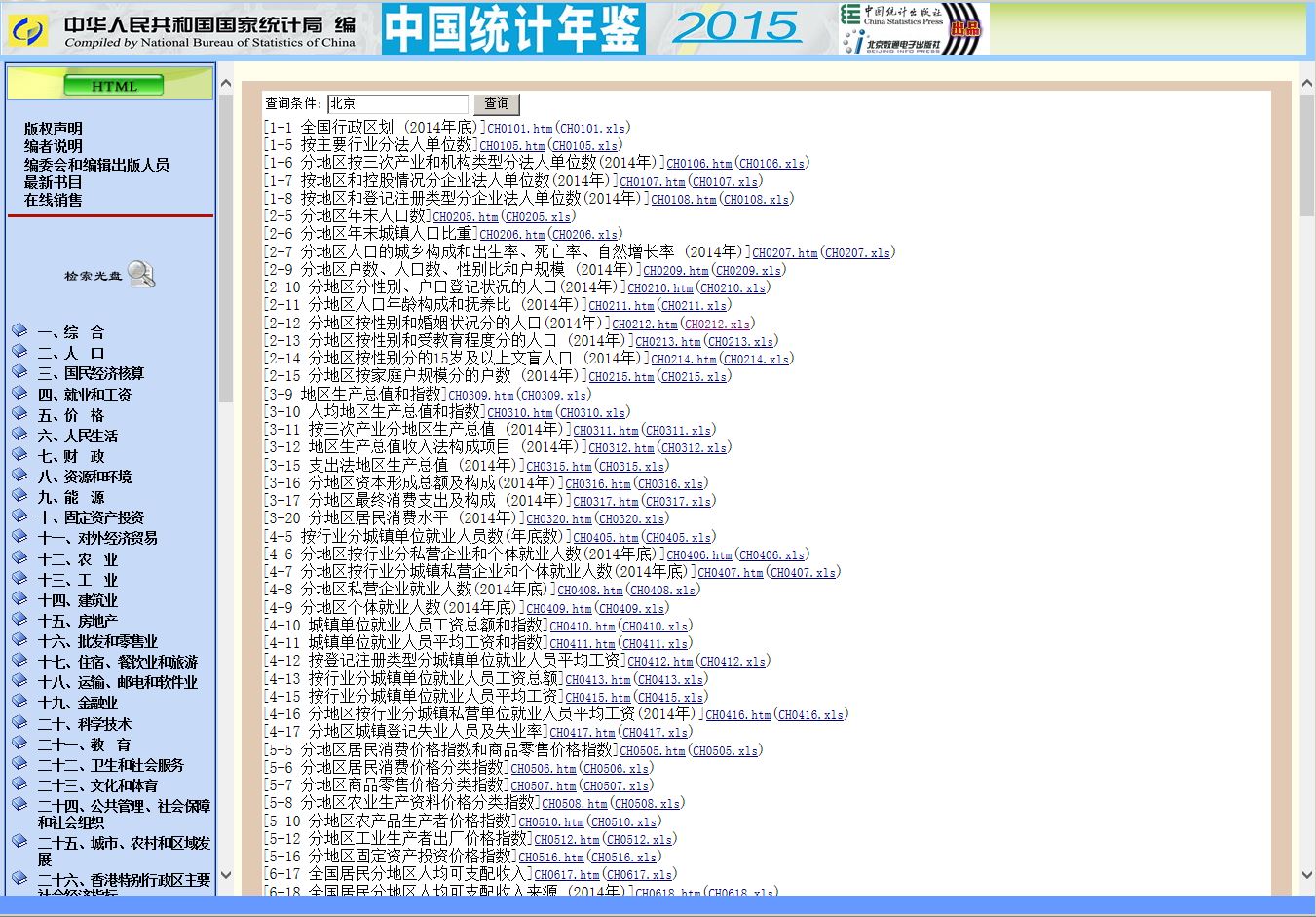
Task: Click the 中国统计年鉴 title banner
Action: coord(513,28)
